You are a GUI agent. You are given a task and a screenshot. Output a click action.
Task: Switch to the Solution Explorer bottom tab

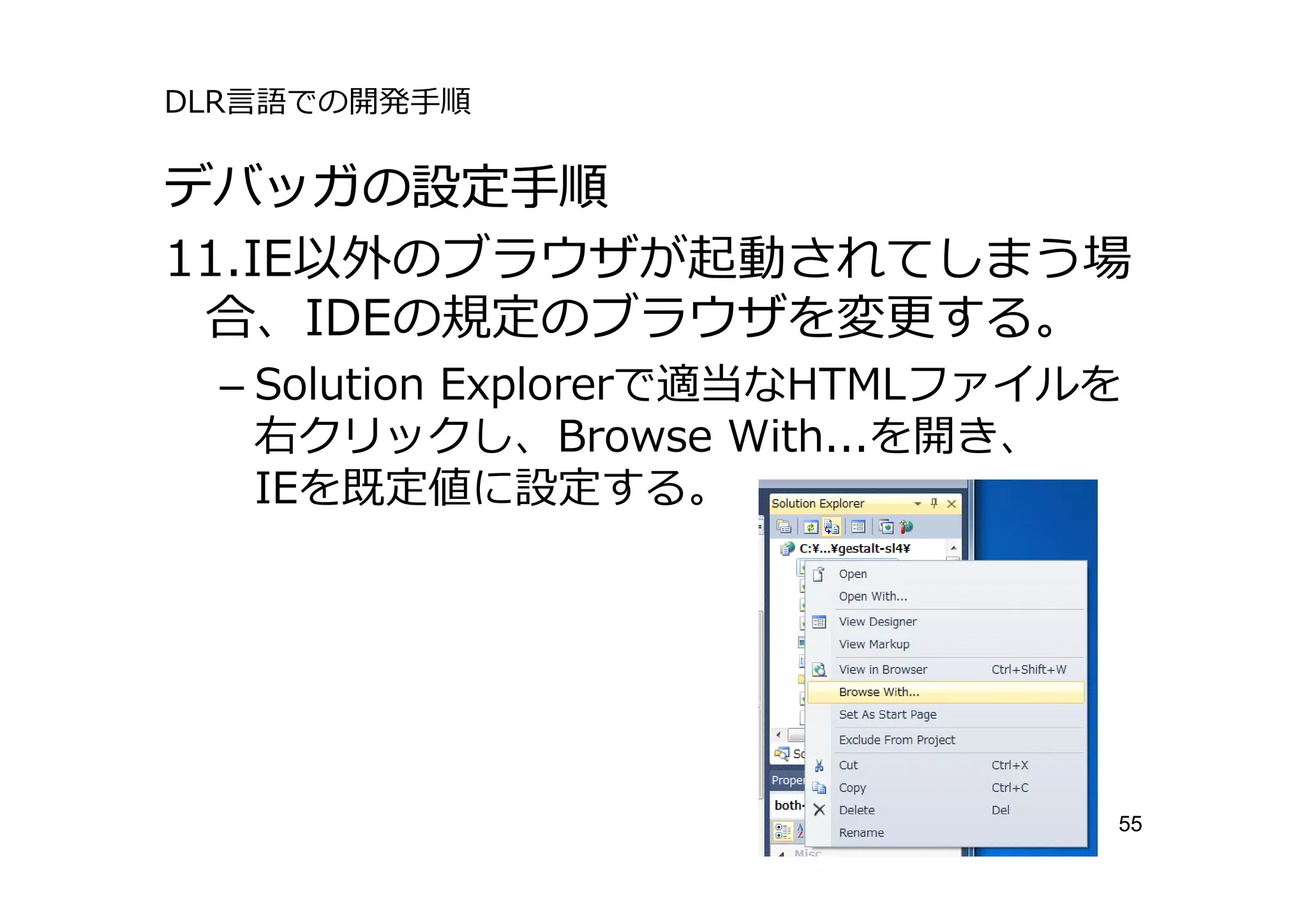(789, 754)
